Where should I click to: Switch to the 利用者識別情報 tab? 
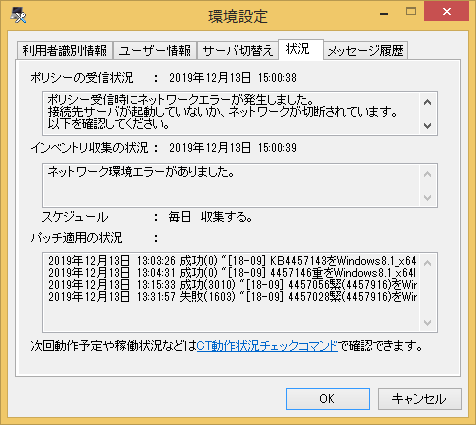tap(65, 51)
